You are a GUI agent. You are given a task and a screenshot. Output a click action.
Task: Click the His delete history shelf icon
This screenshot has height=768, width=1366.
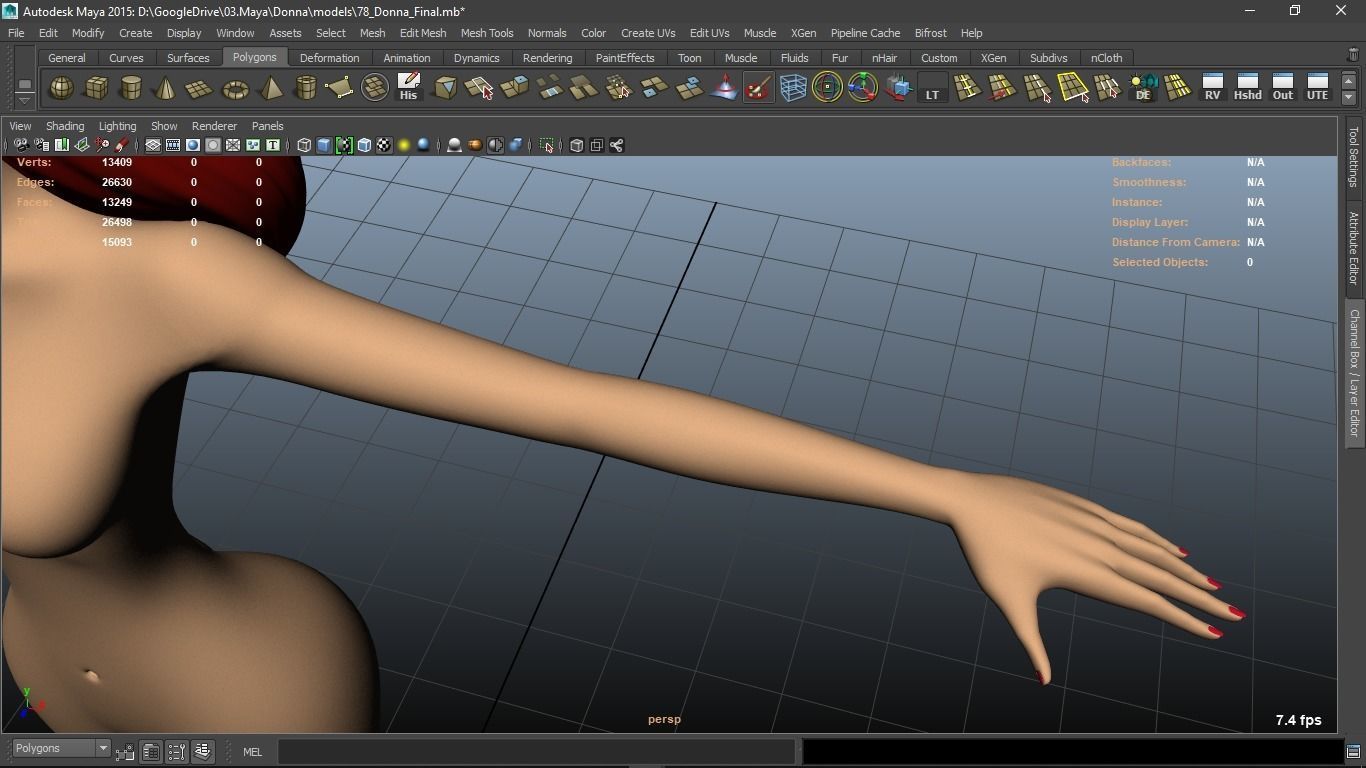(408, 88)
